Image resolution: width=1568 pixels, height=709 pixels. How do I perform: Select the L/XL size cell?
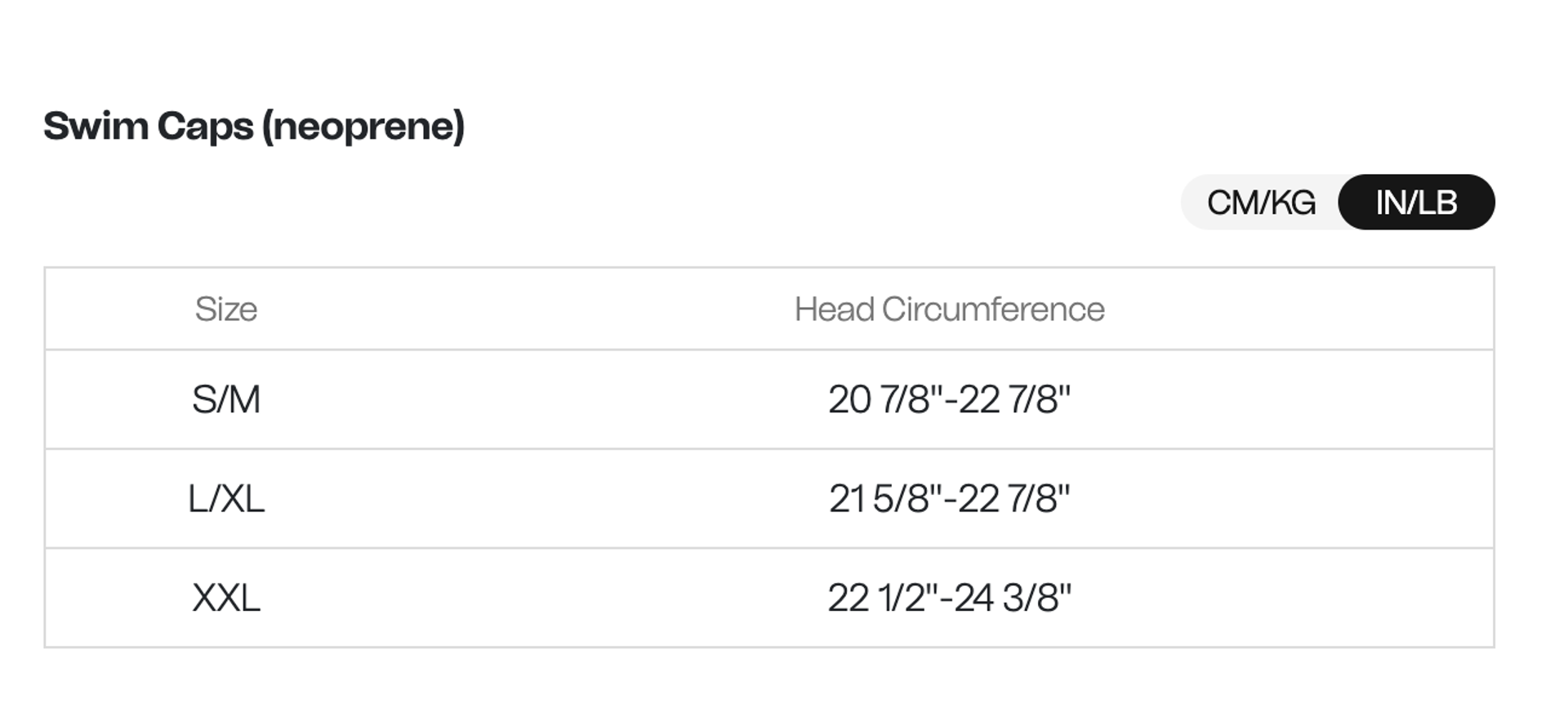[x=226, y=499]
